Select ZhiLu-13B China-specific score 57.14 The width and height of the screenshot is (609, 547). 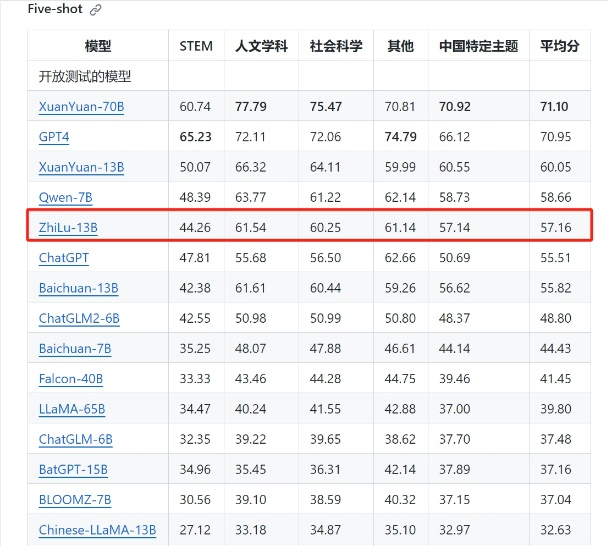(454, 227)
